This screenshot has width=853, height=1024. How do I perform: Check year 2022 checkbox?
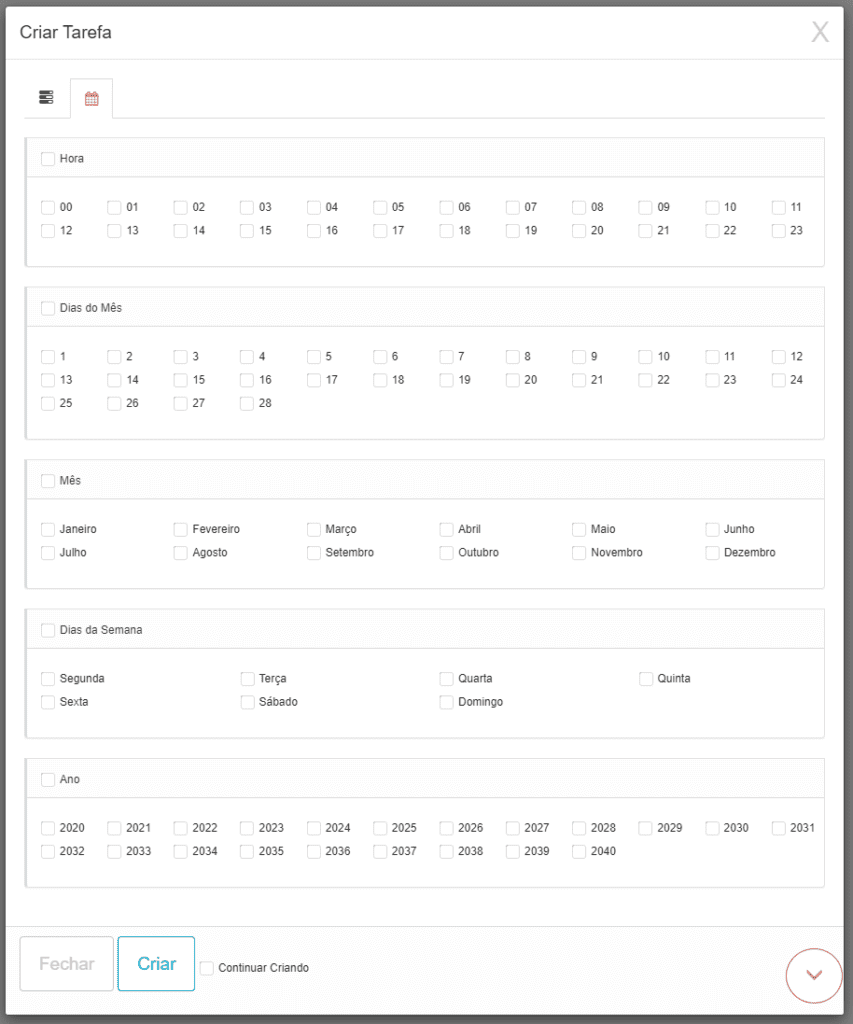tap(180, 828)
